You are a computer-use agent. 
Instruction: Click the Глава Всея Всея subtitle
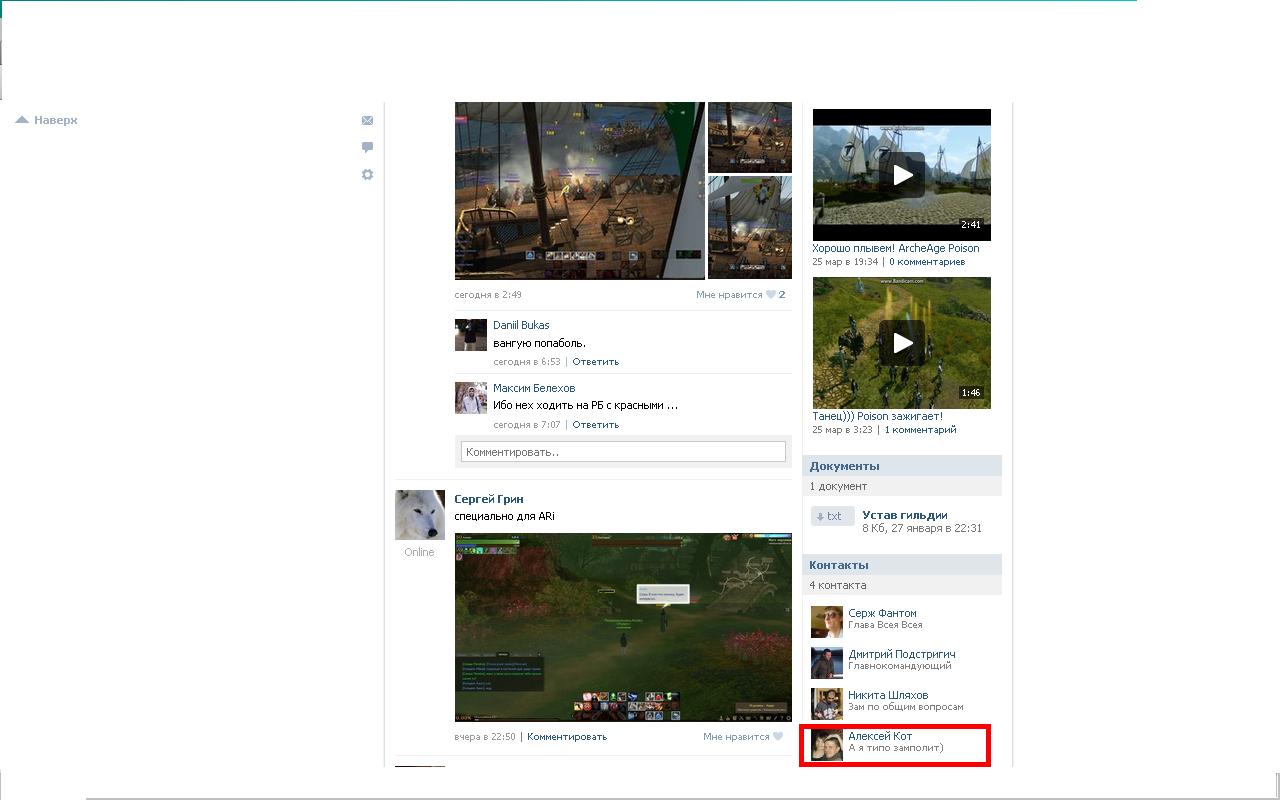tap(885, 625)
